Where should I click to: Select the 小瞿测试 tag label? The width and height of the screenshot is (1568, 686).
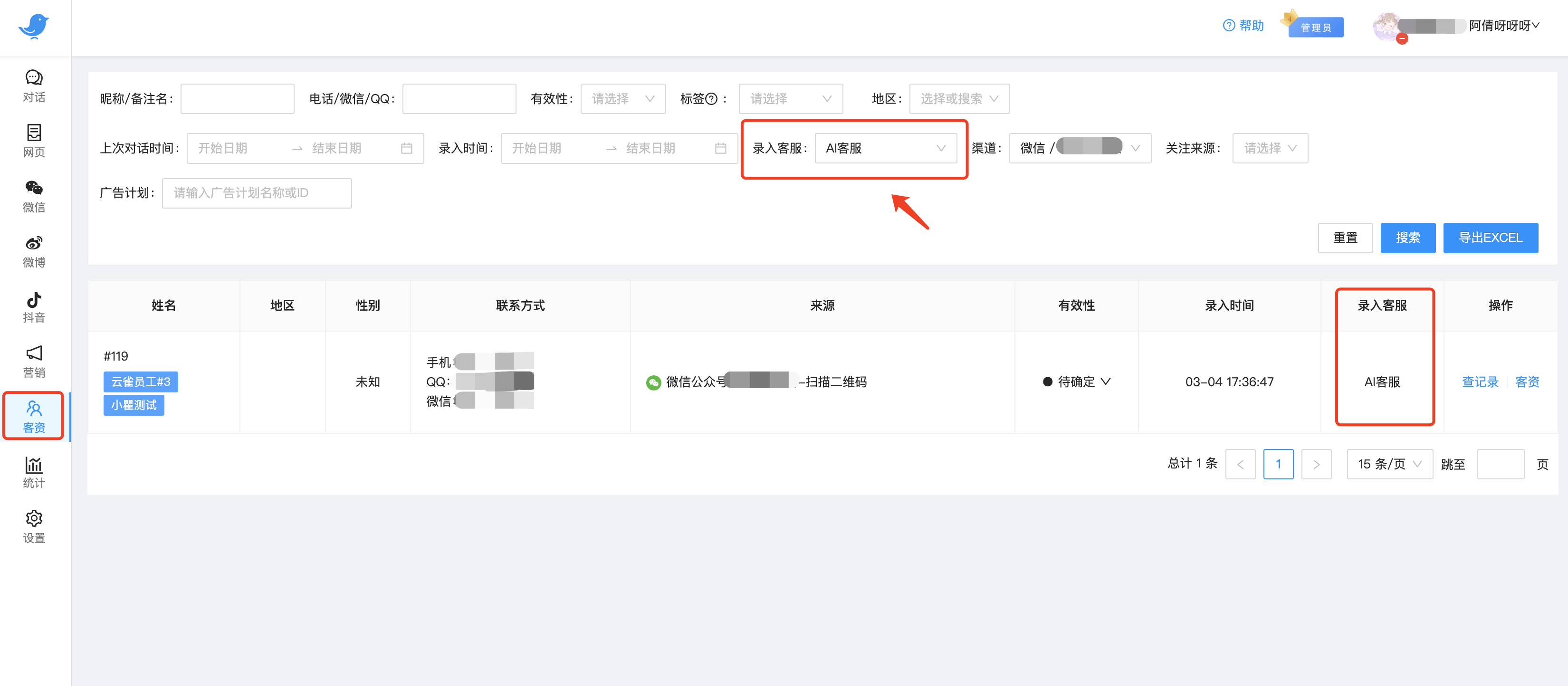134,405
